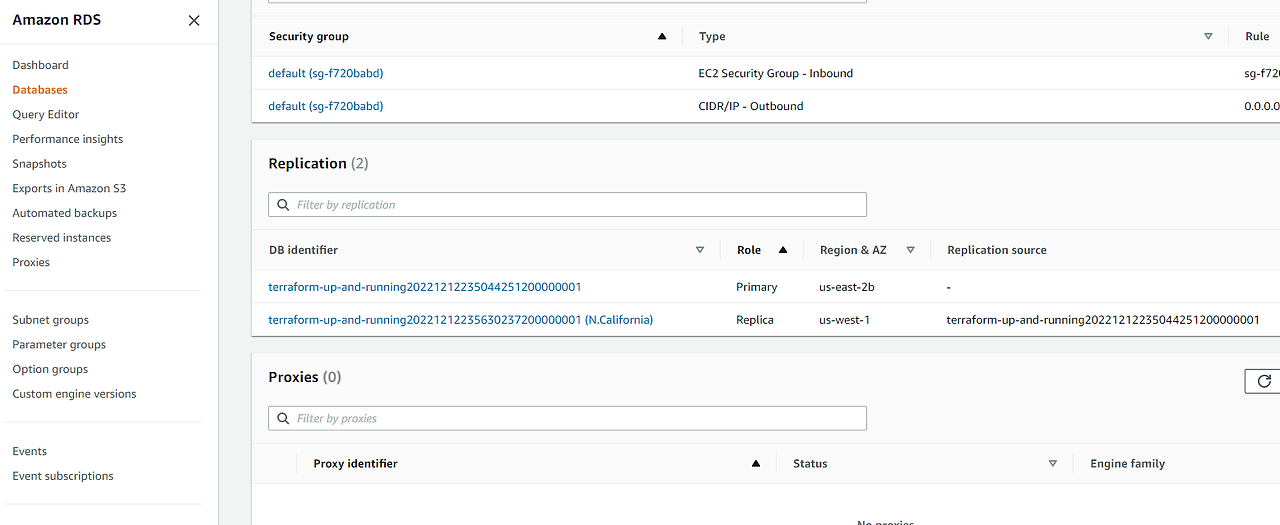
Task: Click the Proxies (0) section heading
Action: tap(305, 377)
